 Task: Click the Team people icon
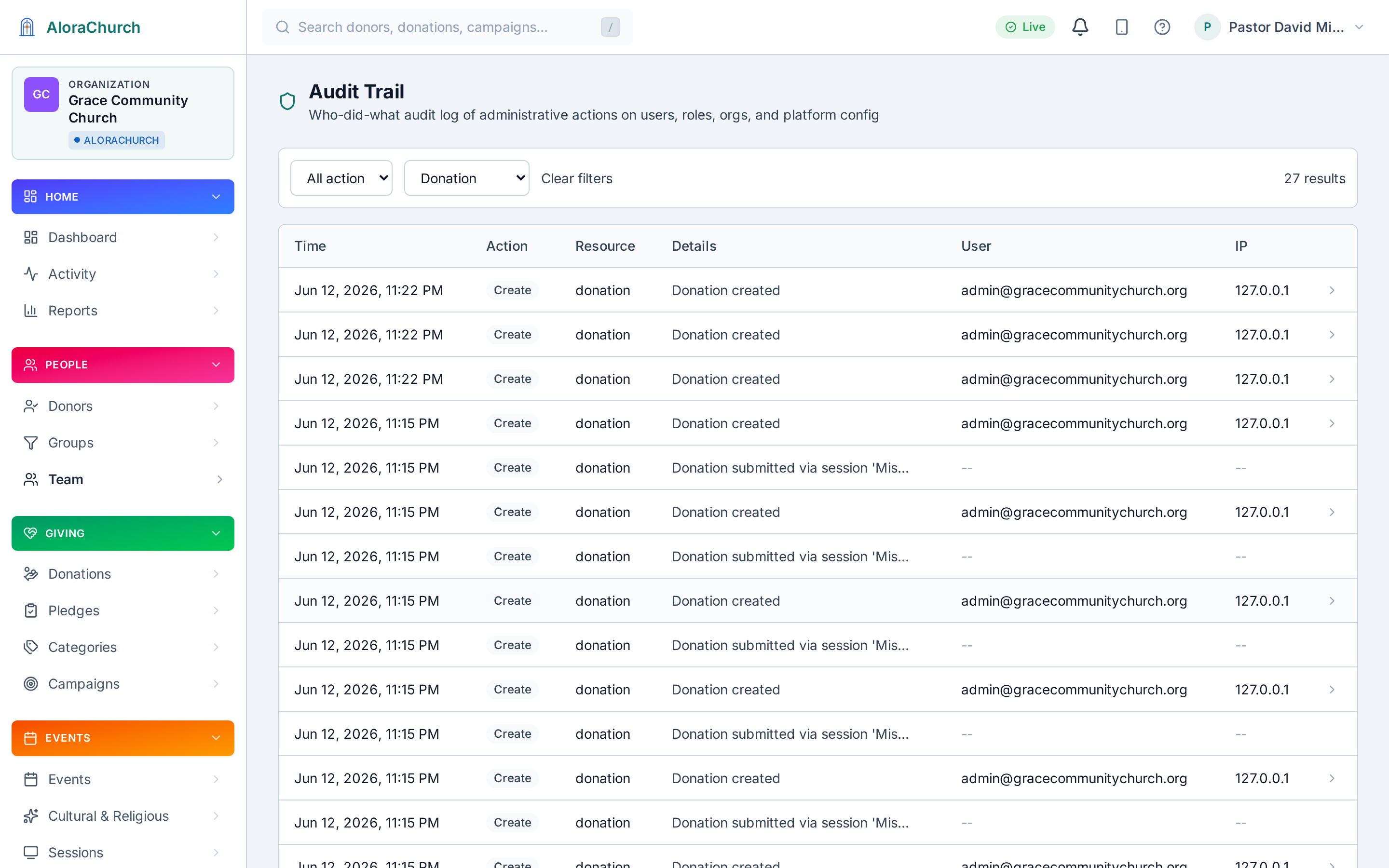[30, 479]
